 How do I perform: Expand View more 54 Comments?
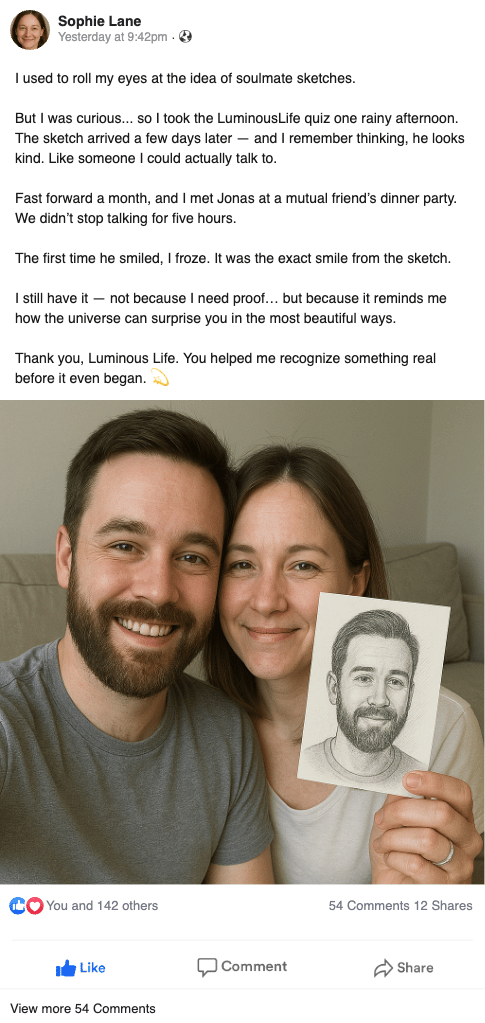(x=83, y=1009)
